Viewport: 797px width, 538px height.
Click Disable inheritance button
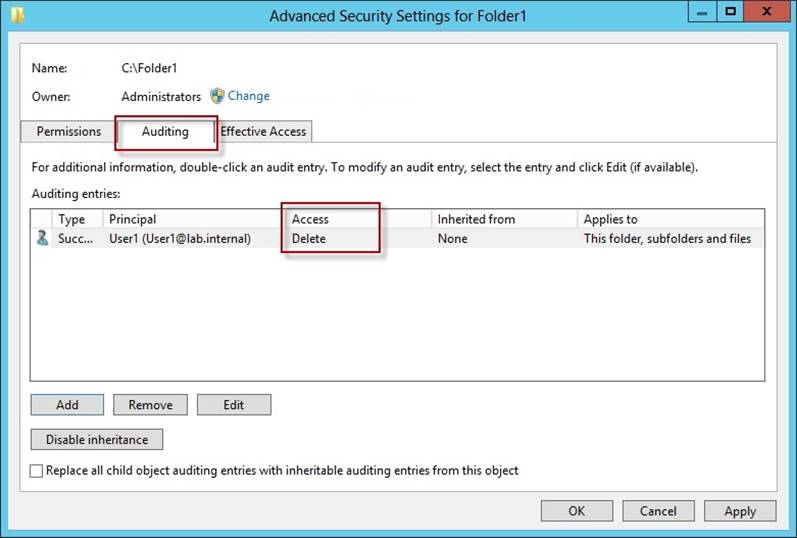coord(97,439)
